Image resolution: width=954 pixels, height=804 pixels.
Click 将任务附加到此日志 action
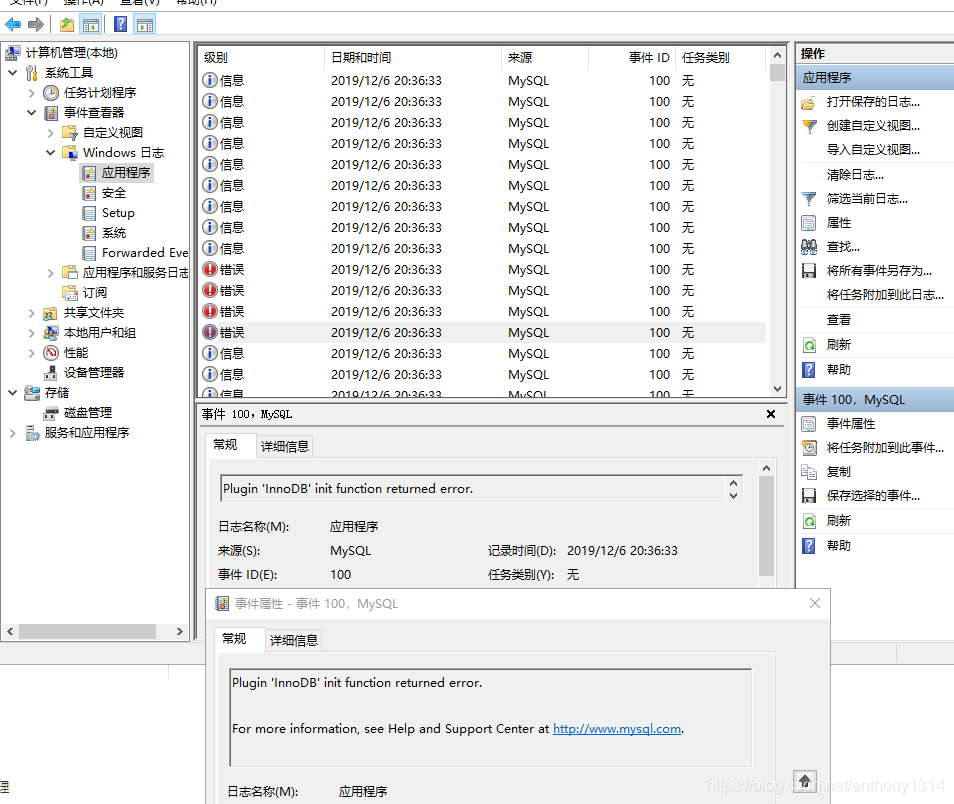pos(885,295)
